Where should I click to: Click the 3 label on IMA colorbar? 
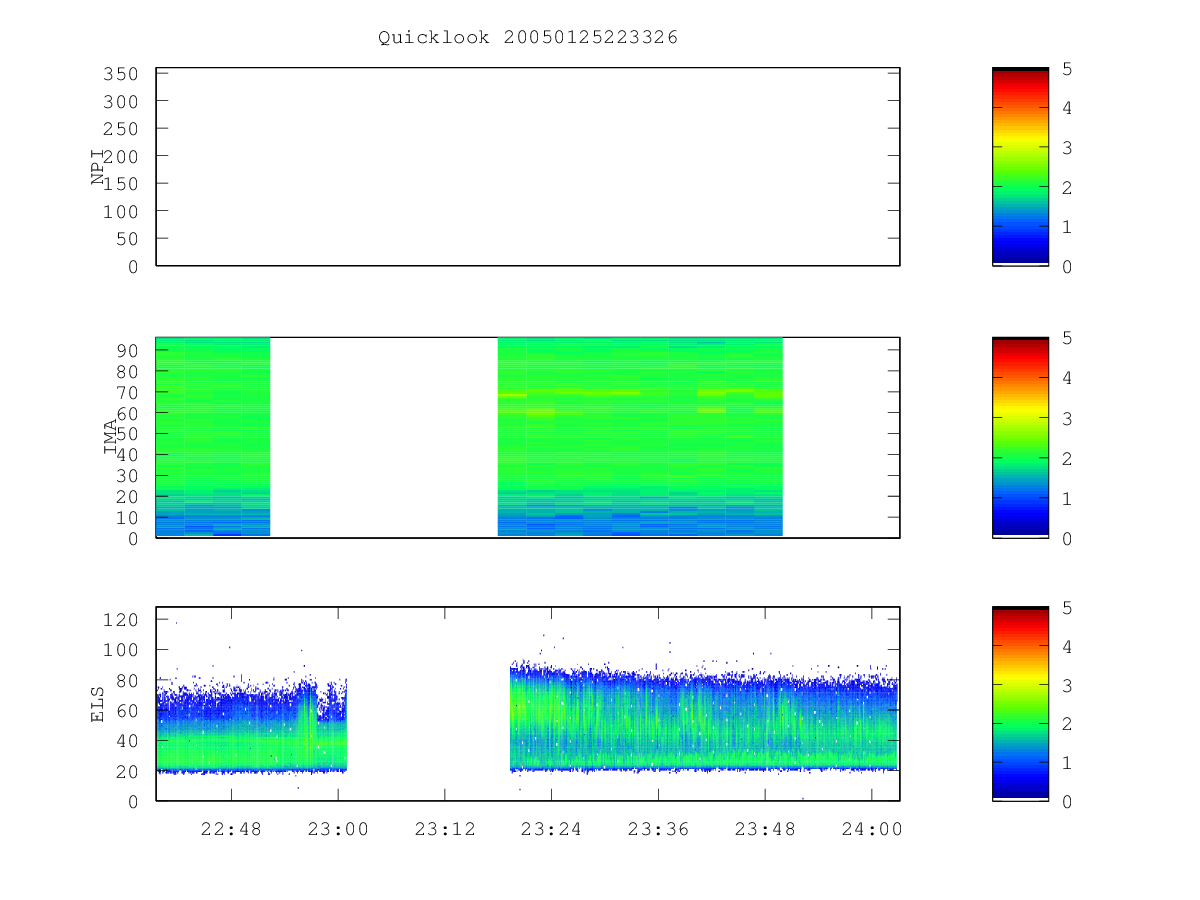pos(1067,418)
